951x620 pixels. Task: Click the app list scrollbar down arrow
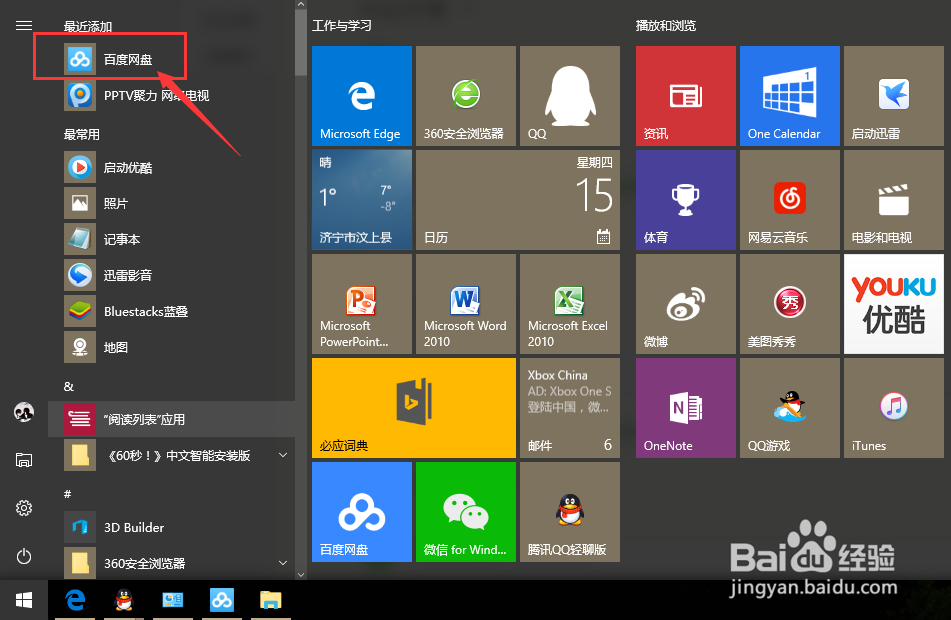301,575
